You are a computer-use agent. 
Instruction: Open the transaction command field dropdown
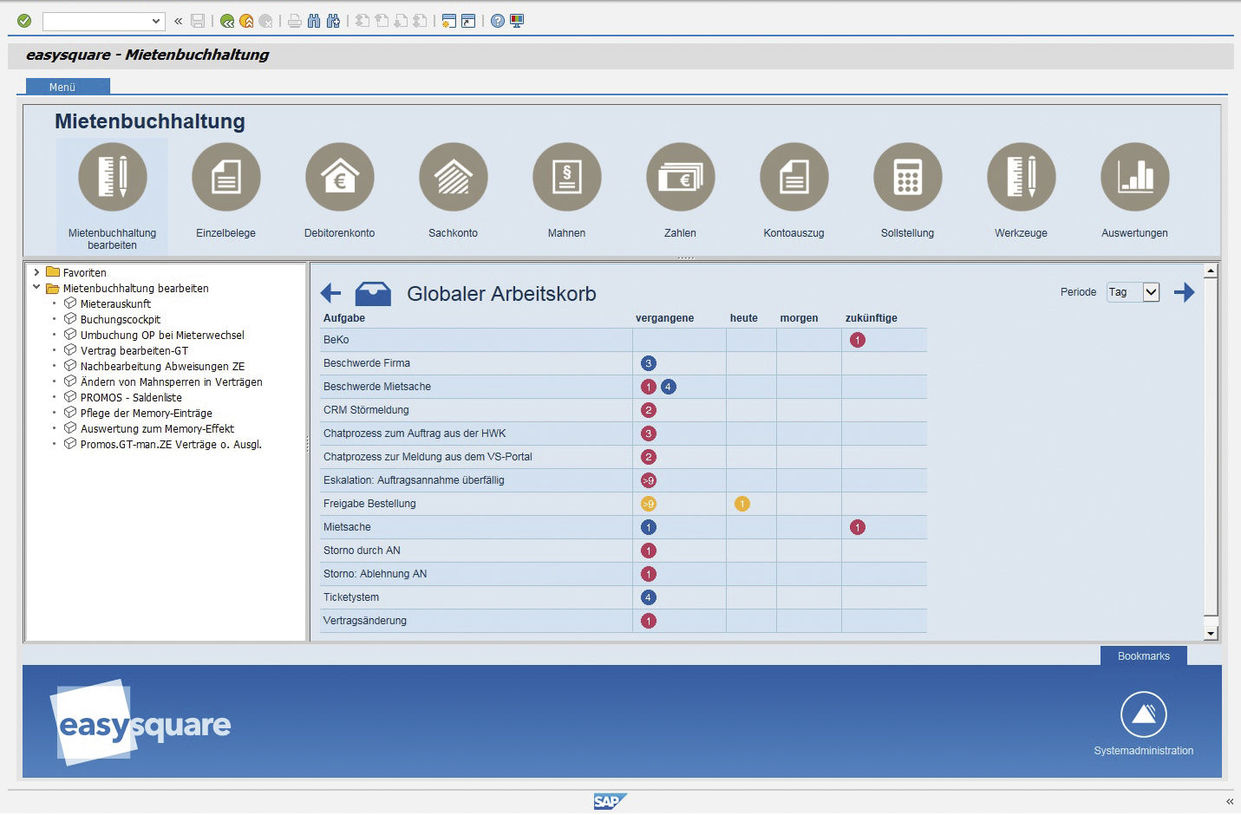pos(156,21)
